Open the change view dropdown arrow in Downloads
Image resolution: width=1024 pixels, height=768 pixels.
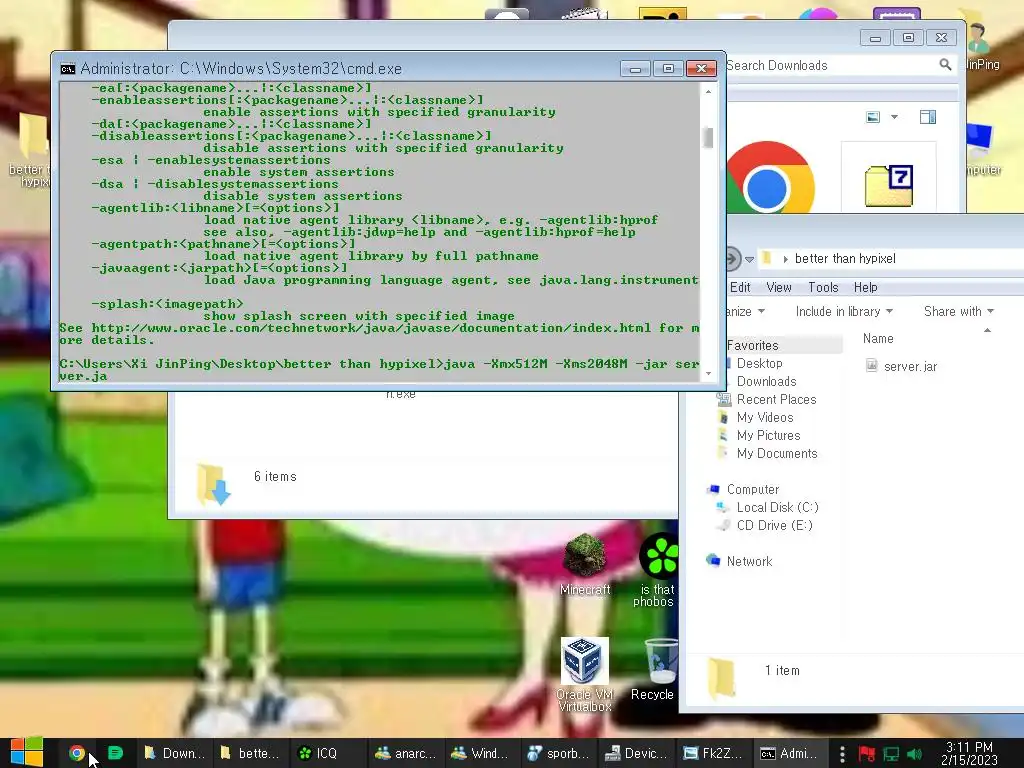click(894, 117)
